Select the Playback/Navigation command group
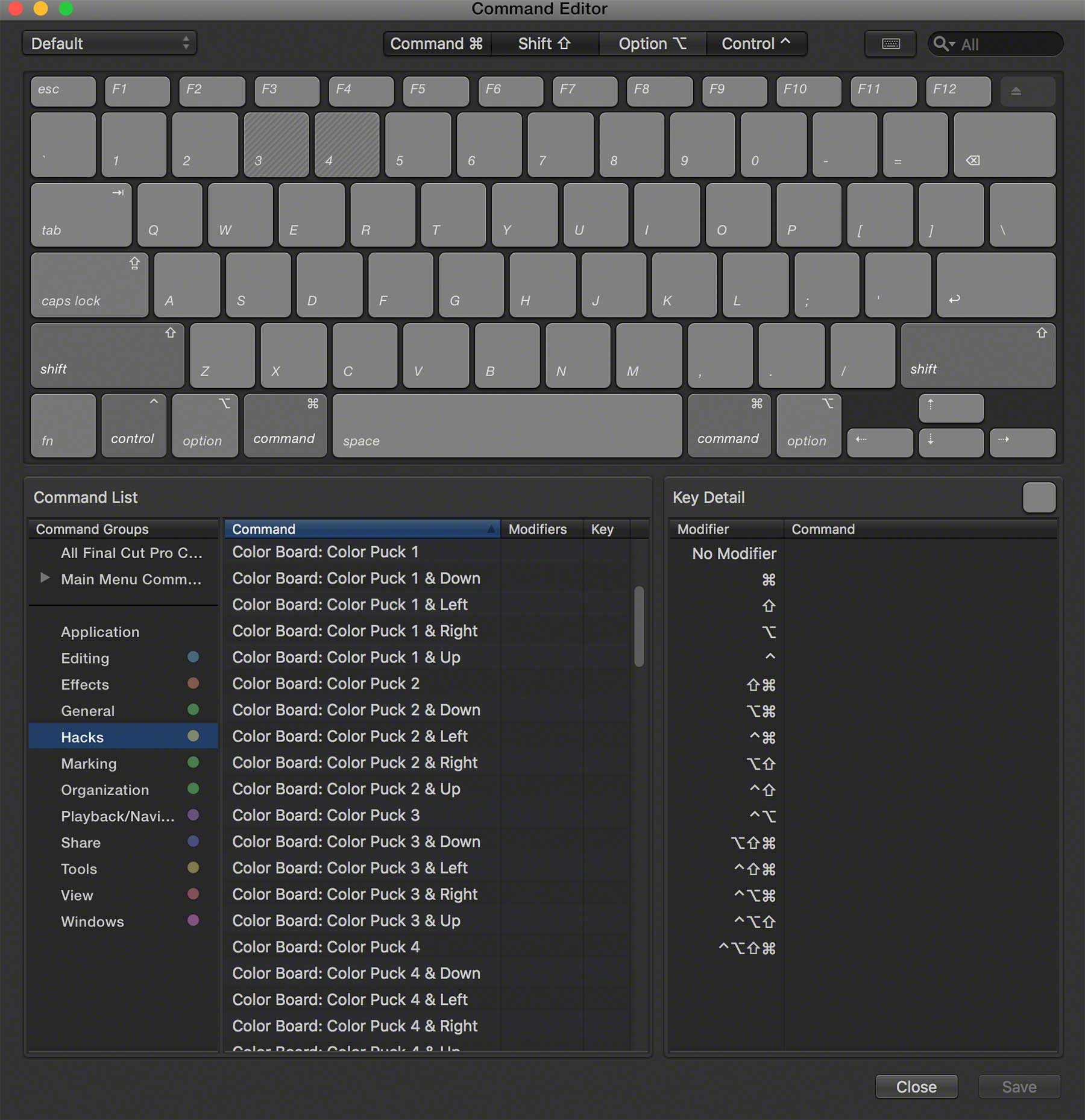The image size is (1085, 1120). coord(123,816)
